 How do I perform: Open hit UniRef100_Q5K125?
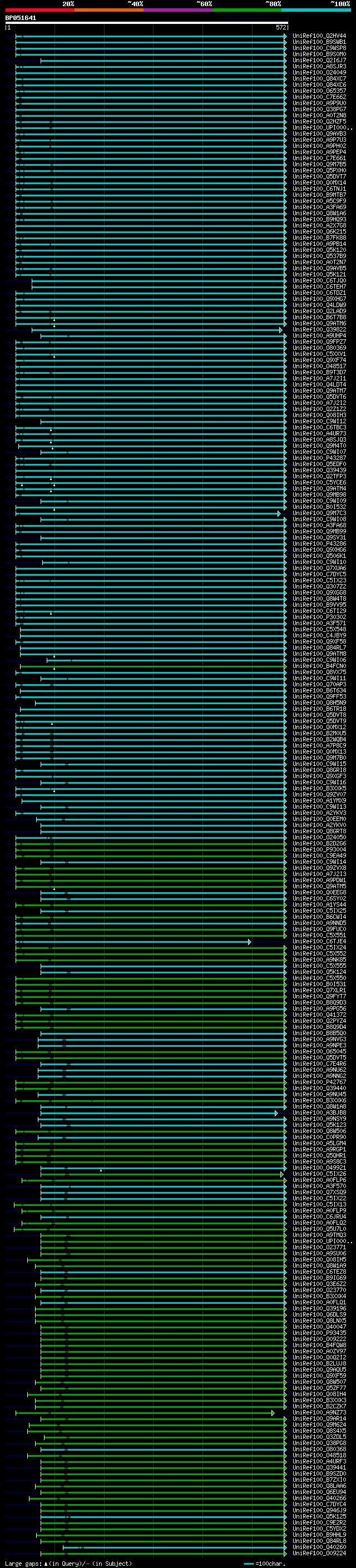click(x=319, y=1517)
